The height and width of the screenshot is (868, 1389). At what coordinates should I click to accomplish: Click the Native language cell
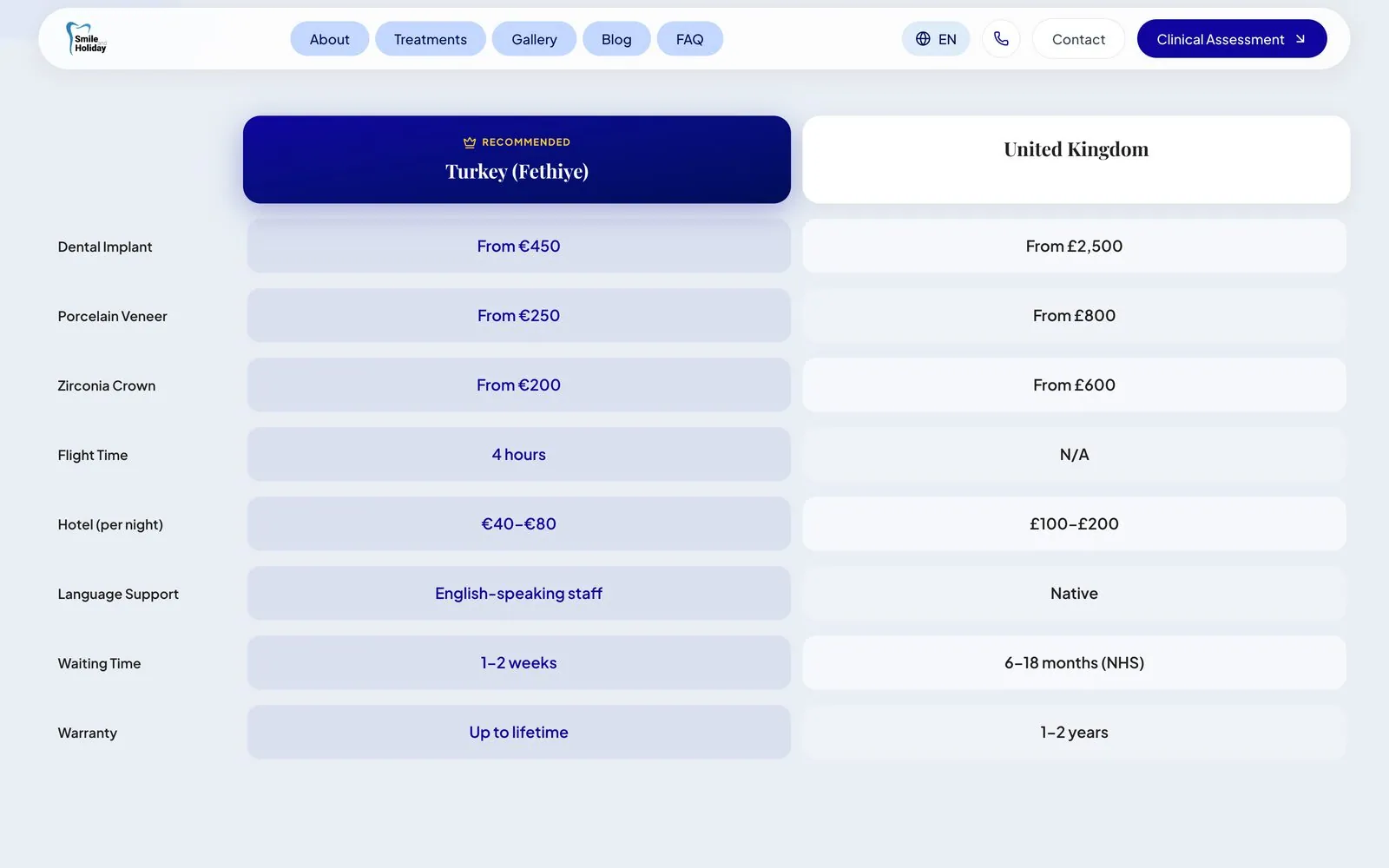[x=1075, y=593]
